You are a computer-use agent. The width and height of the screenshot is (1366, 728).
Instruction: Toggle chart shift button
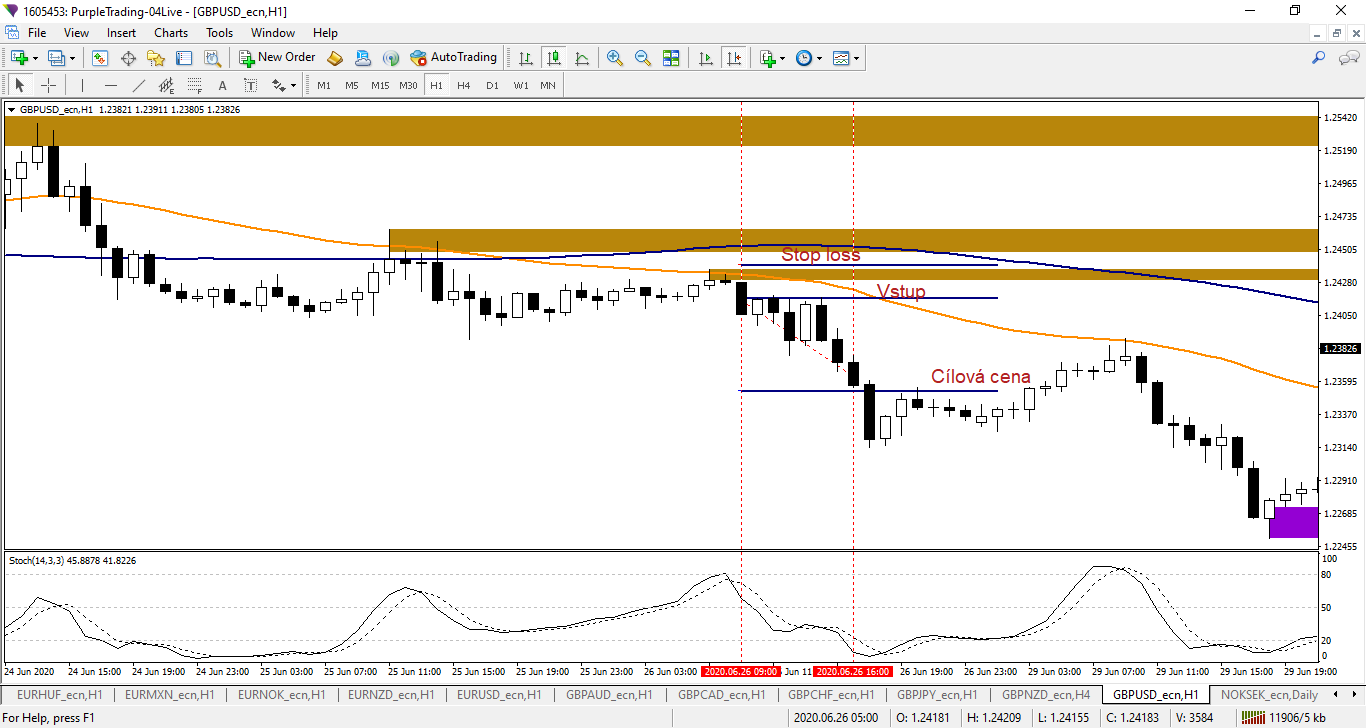pyautogui.click(x=735, y=58)
